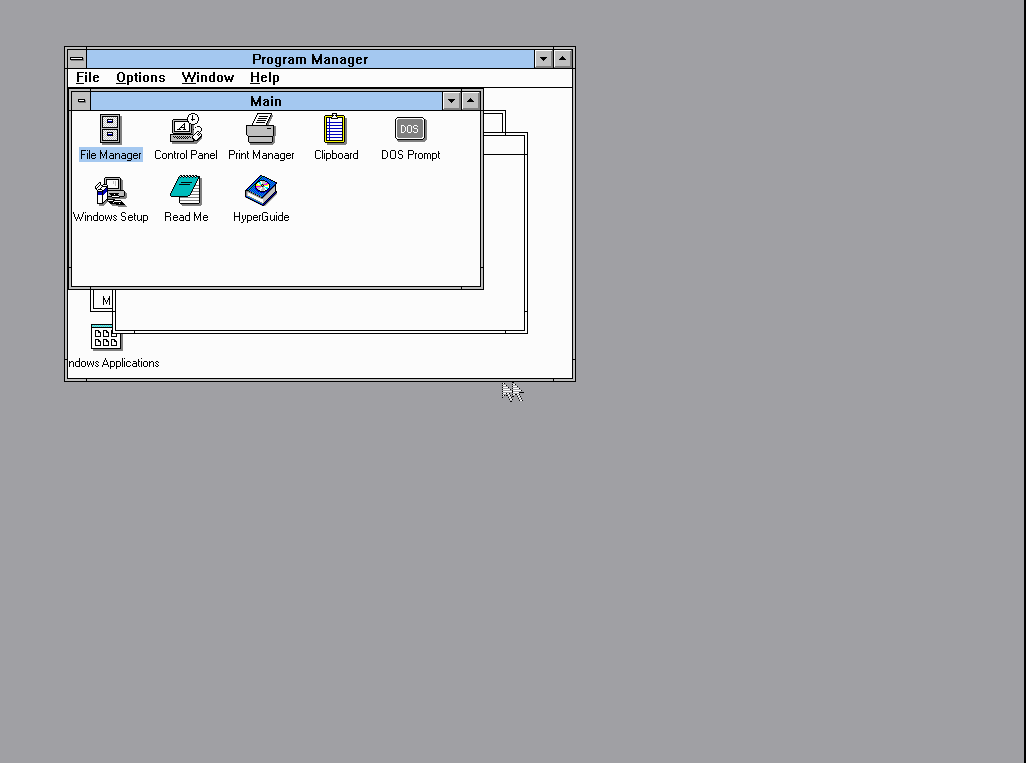The image size is (1026, 763).
Task: Minimize the Program Manager window
Action: pyautogui.click(x=543, y=59)
